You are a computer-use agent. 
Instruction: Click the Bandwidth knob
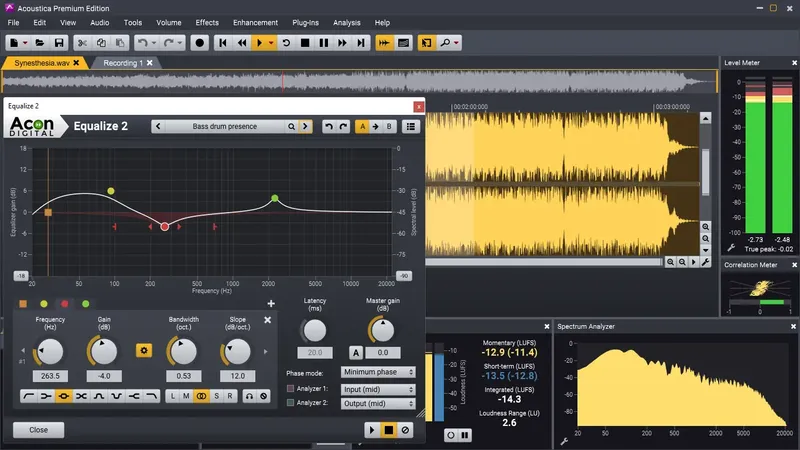tap(183, 351)
